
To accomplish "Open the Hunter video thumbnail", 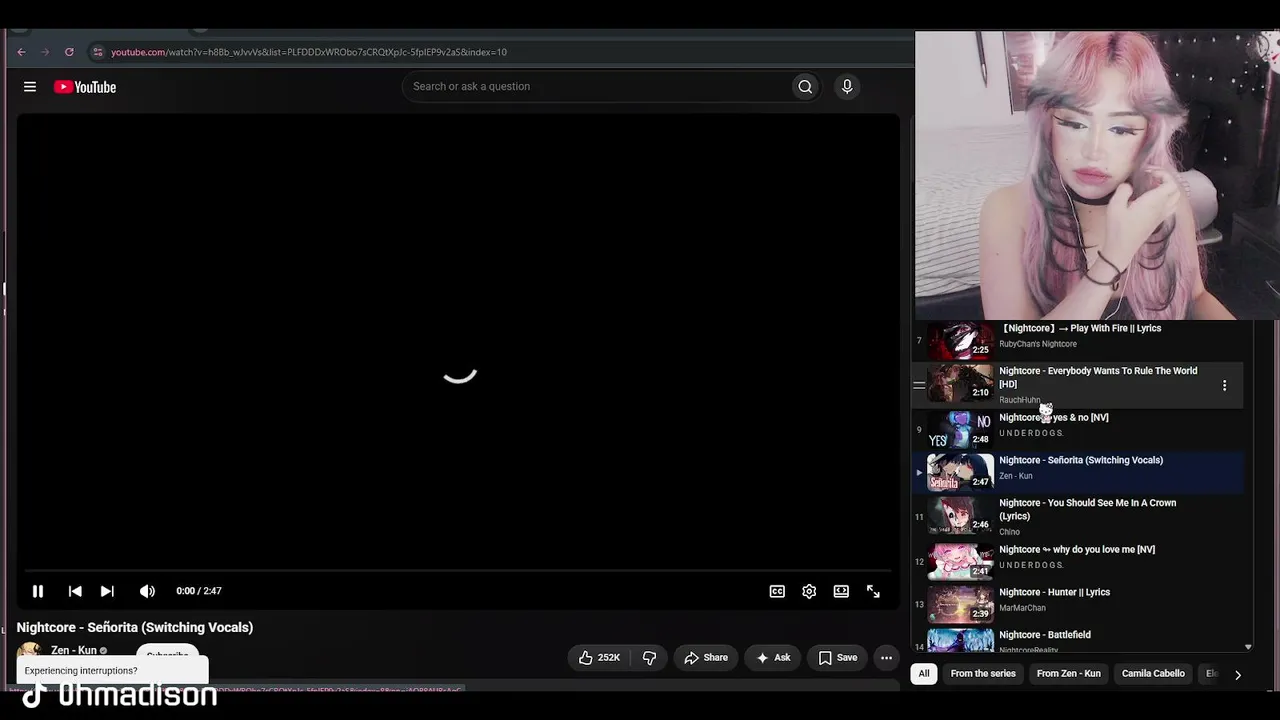I will (961, 604).
